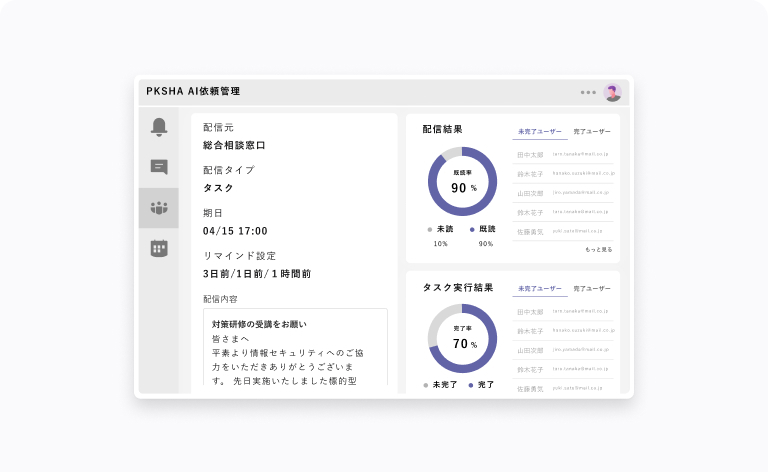Click the 未読 legend entry

pyautogui.click(x=441, y=229)
